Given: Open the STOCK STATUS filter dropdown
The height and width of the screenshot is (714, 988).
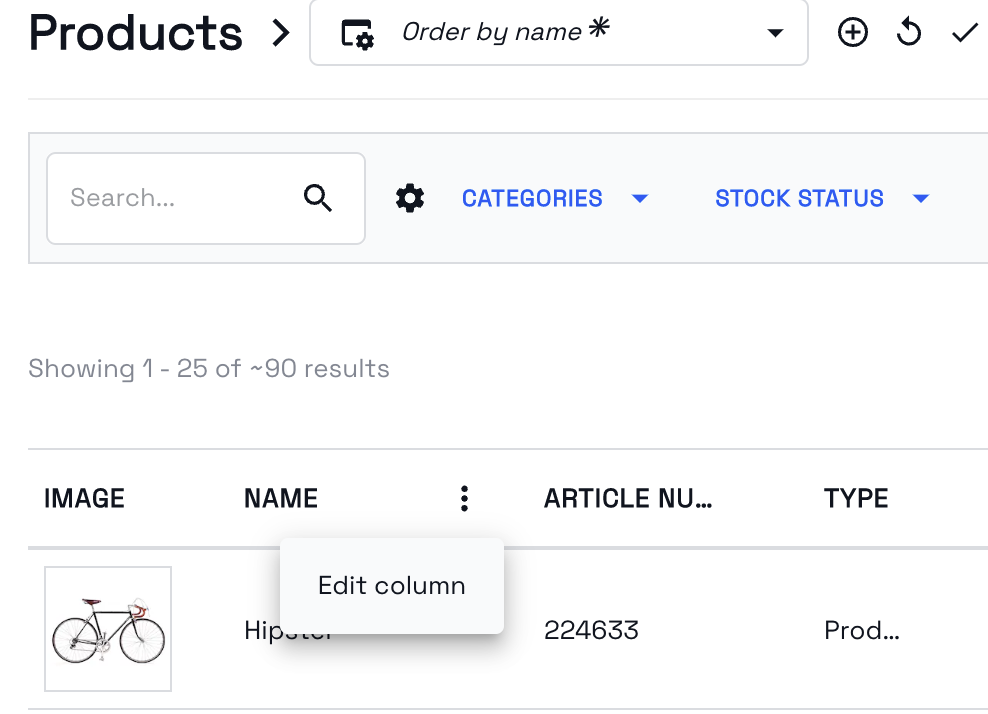Looking at the screenshot, I should pos(822,198).
